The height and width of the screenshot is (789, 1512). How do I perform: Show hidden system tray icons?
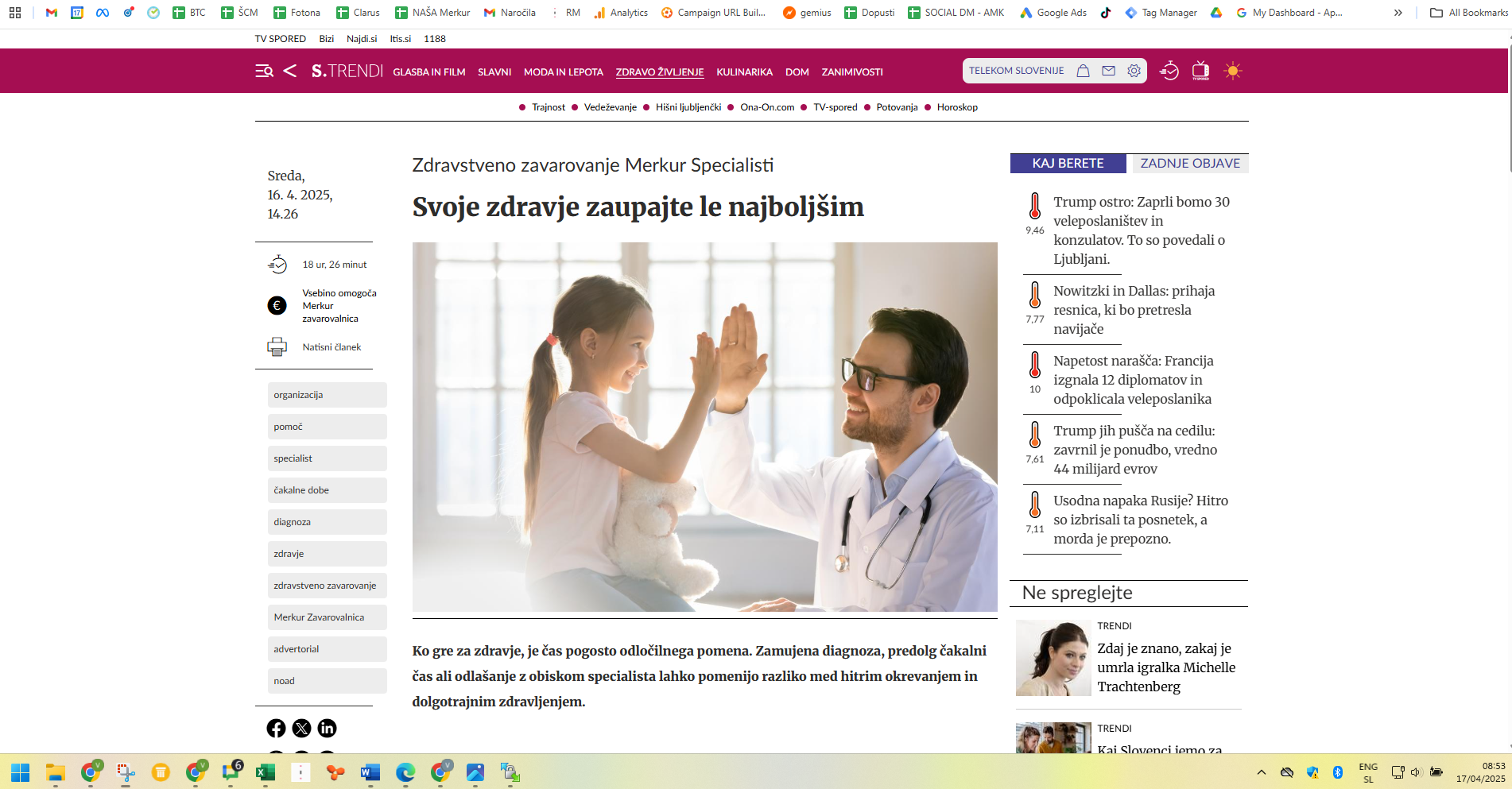pos(1261,772)
